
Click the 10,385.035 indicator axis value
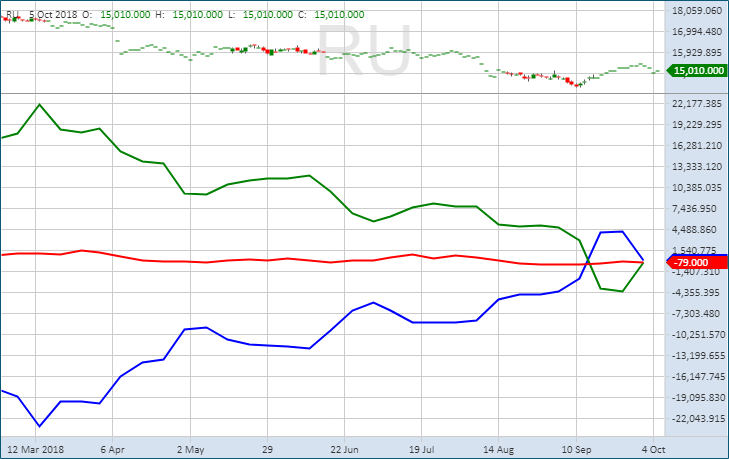pyautogui.click(x=697, y=187)
